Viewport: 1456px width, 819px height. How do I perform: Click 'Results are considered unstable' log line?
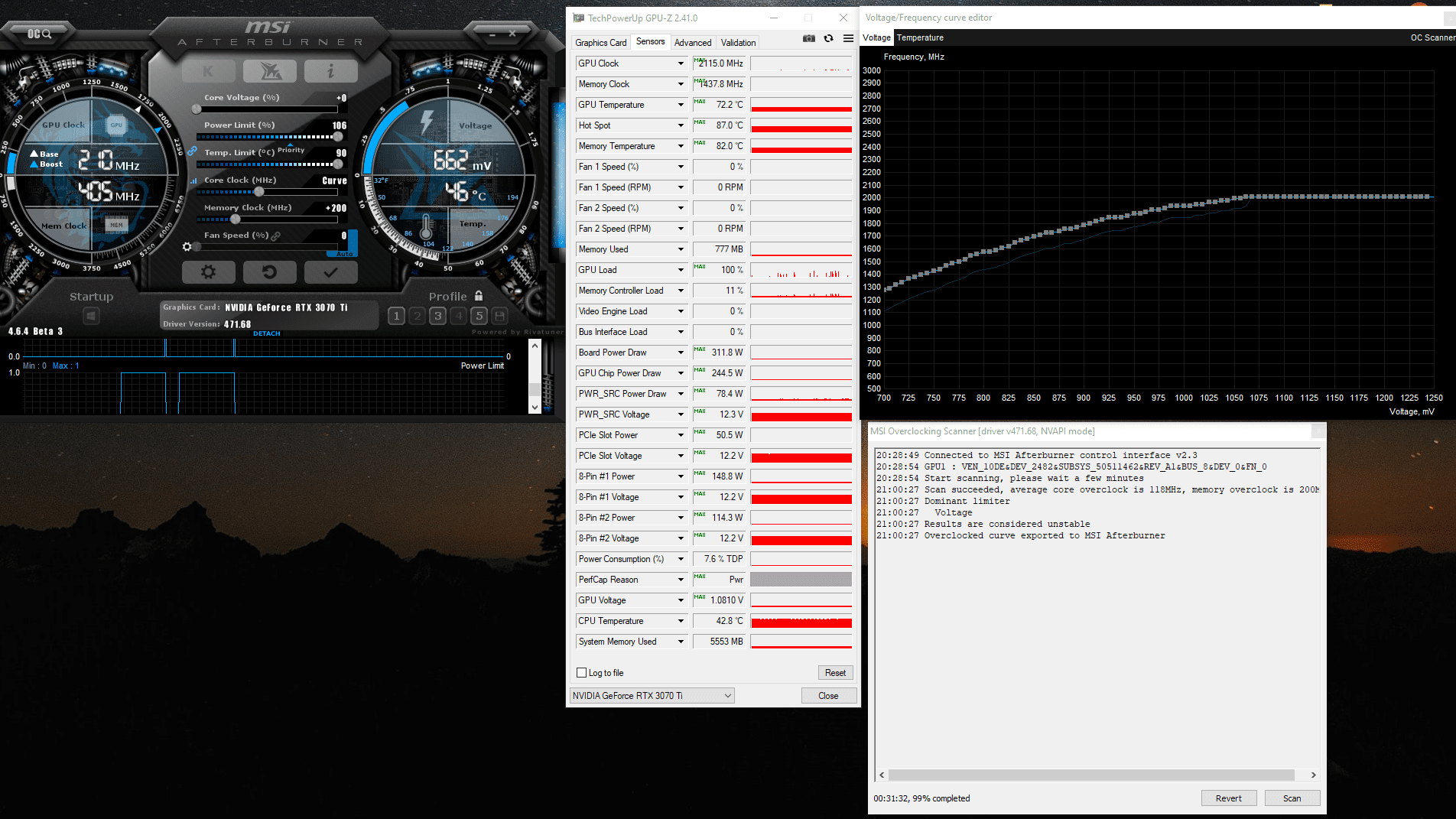tap(1006, 525)
